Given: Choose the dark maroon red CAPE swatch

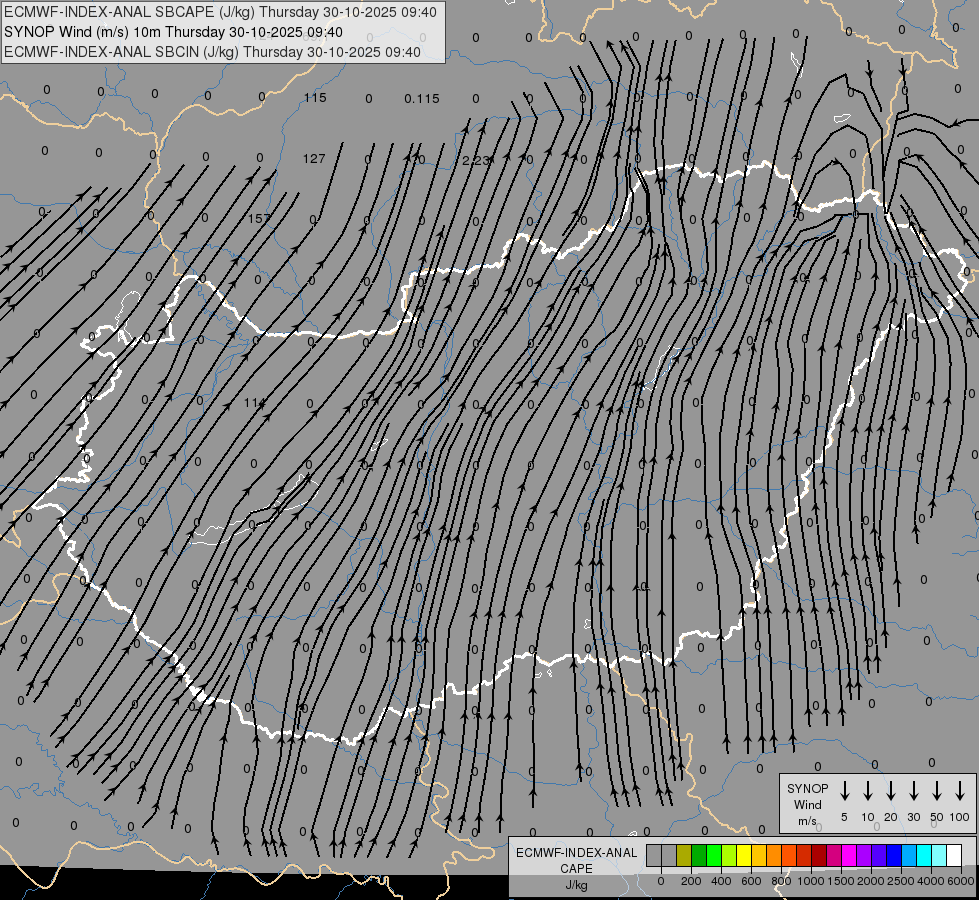Looking at the screenshot, I should tap(819, 855).
